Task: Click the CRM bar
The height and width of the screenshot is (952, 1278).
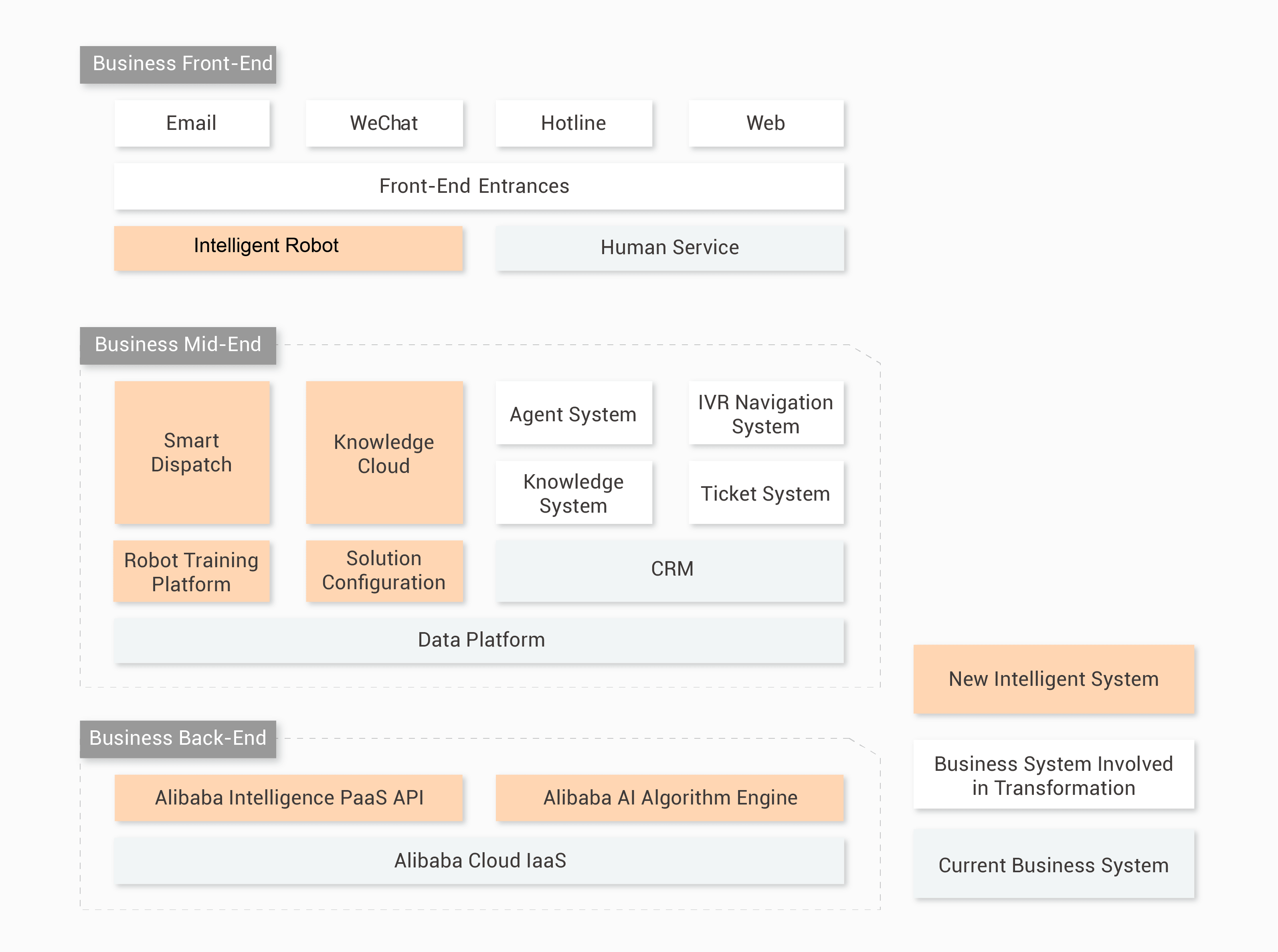Action: tap(669, 569)
